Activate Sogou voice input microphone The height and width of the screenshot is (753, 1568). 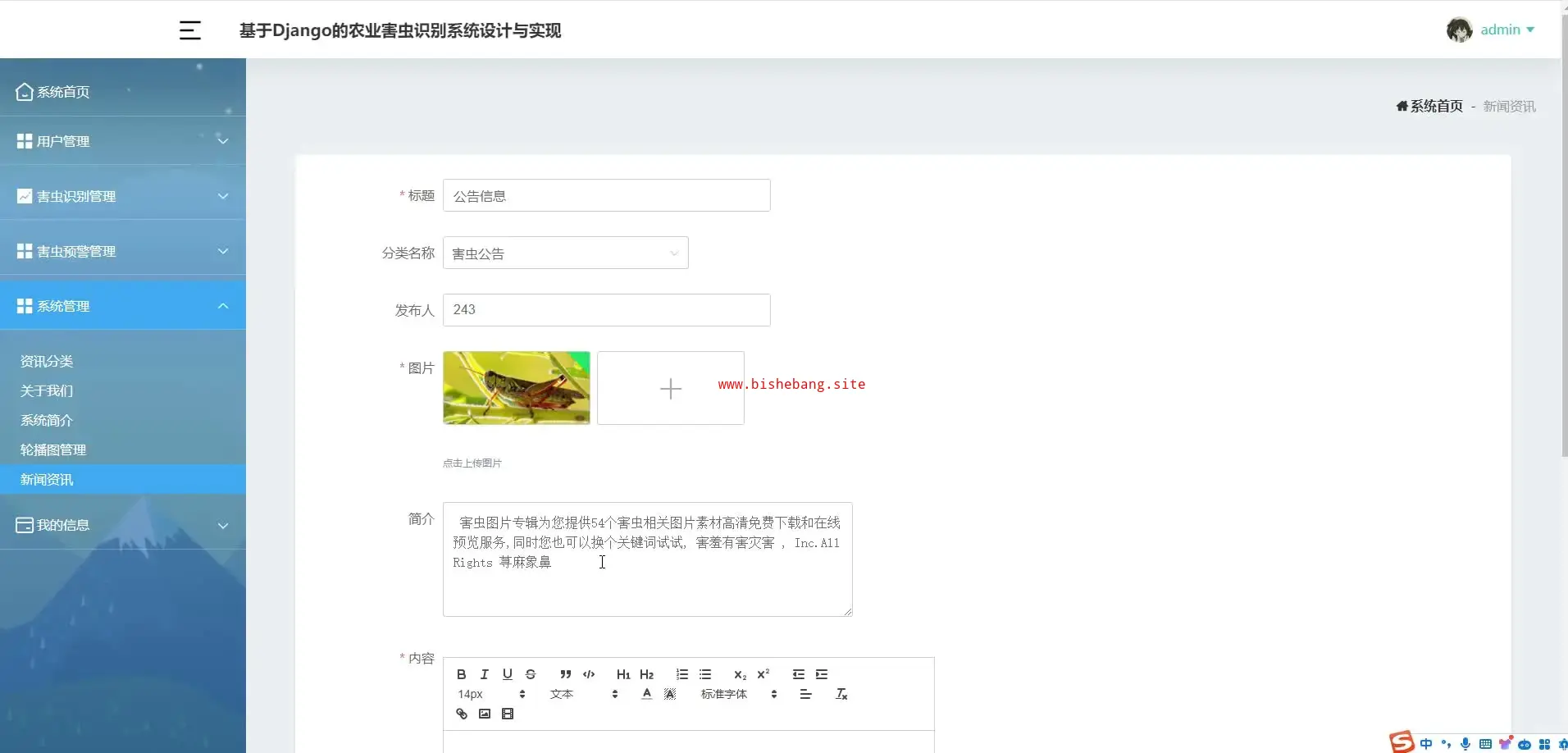point(1465,744)
